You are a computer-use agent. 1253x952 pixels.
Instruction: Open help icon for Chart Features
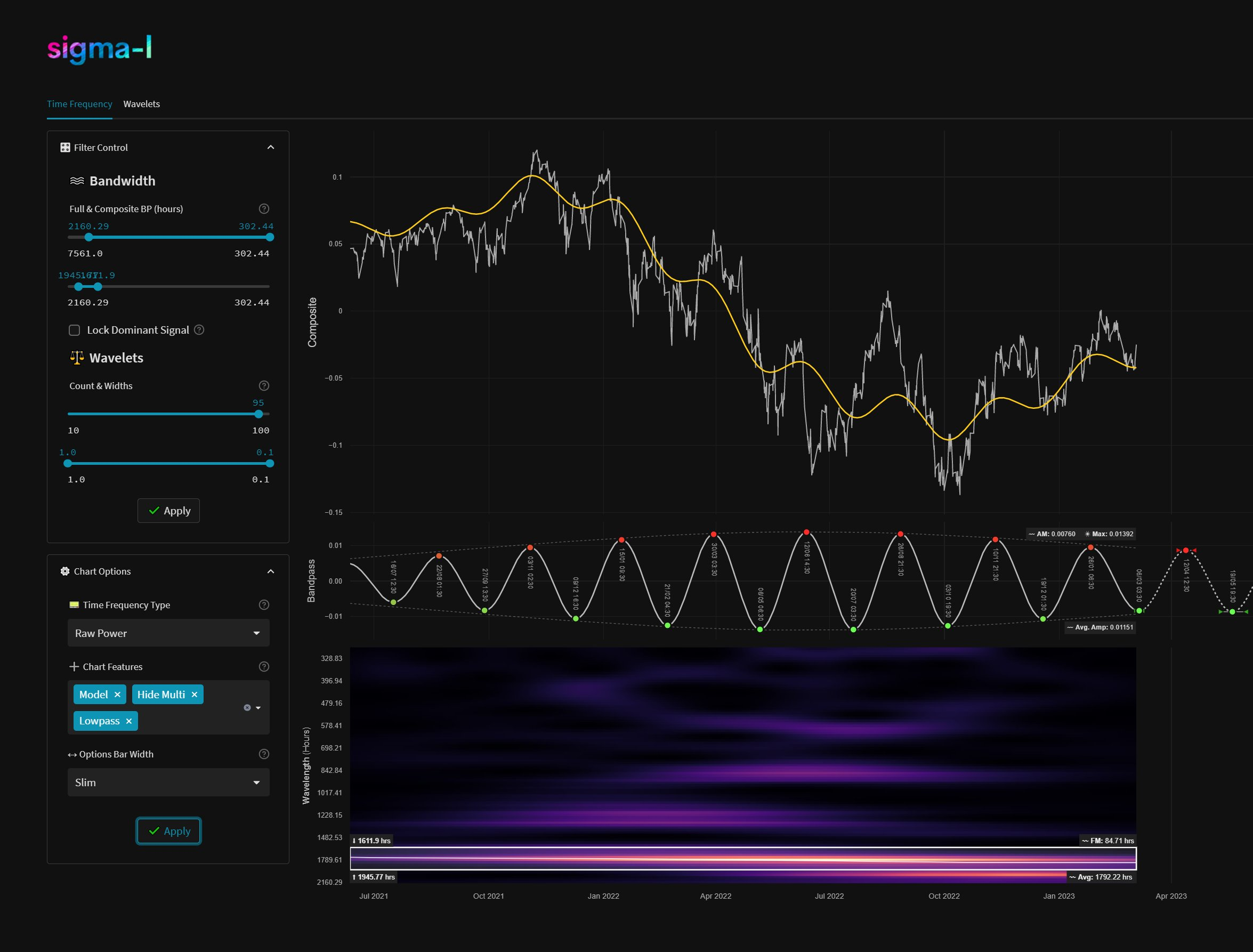tap(264, 666)
